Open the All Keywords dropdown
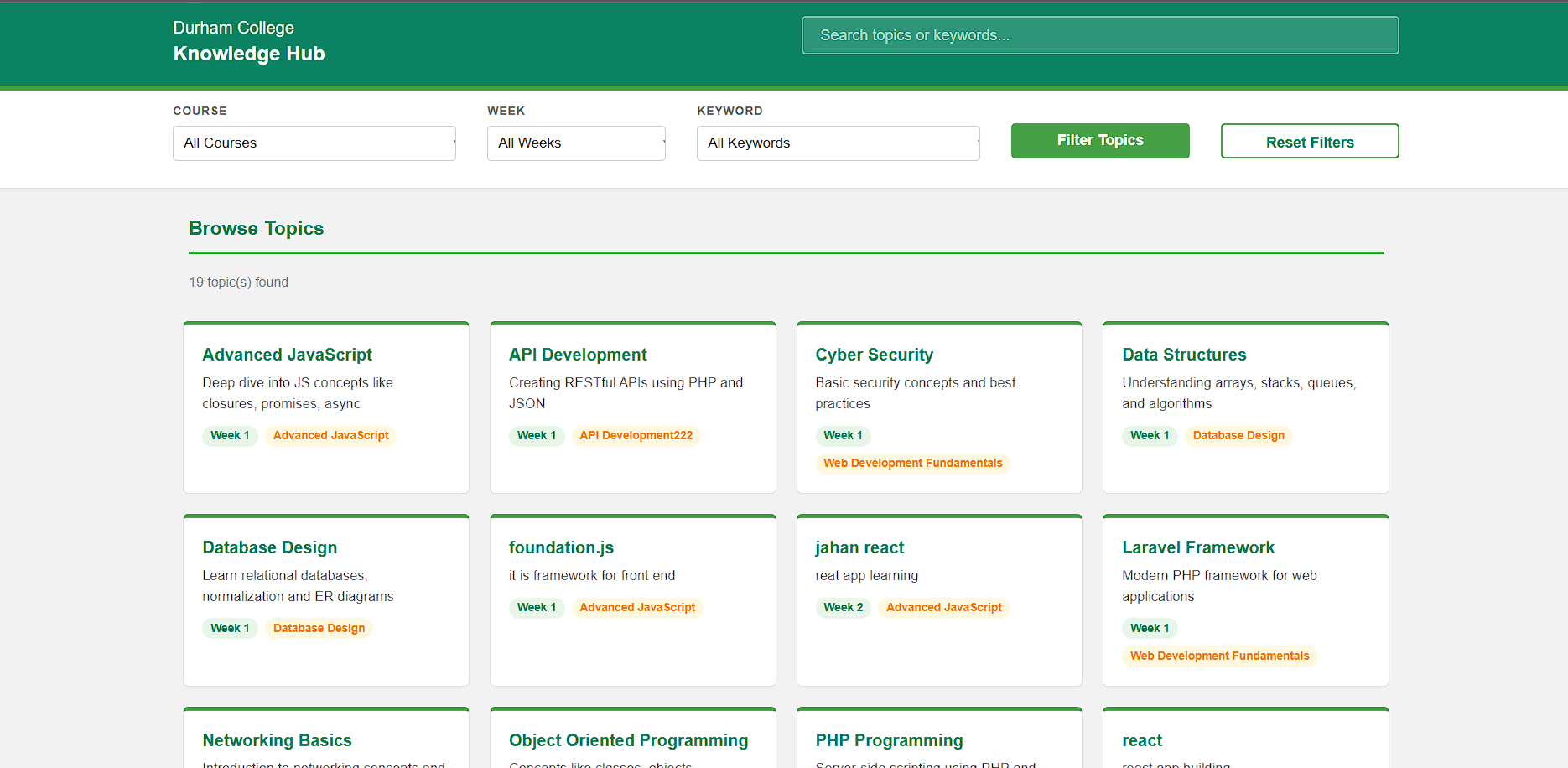 (x=837, y=143)
